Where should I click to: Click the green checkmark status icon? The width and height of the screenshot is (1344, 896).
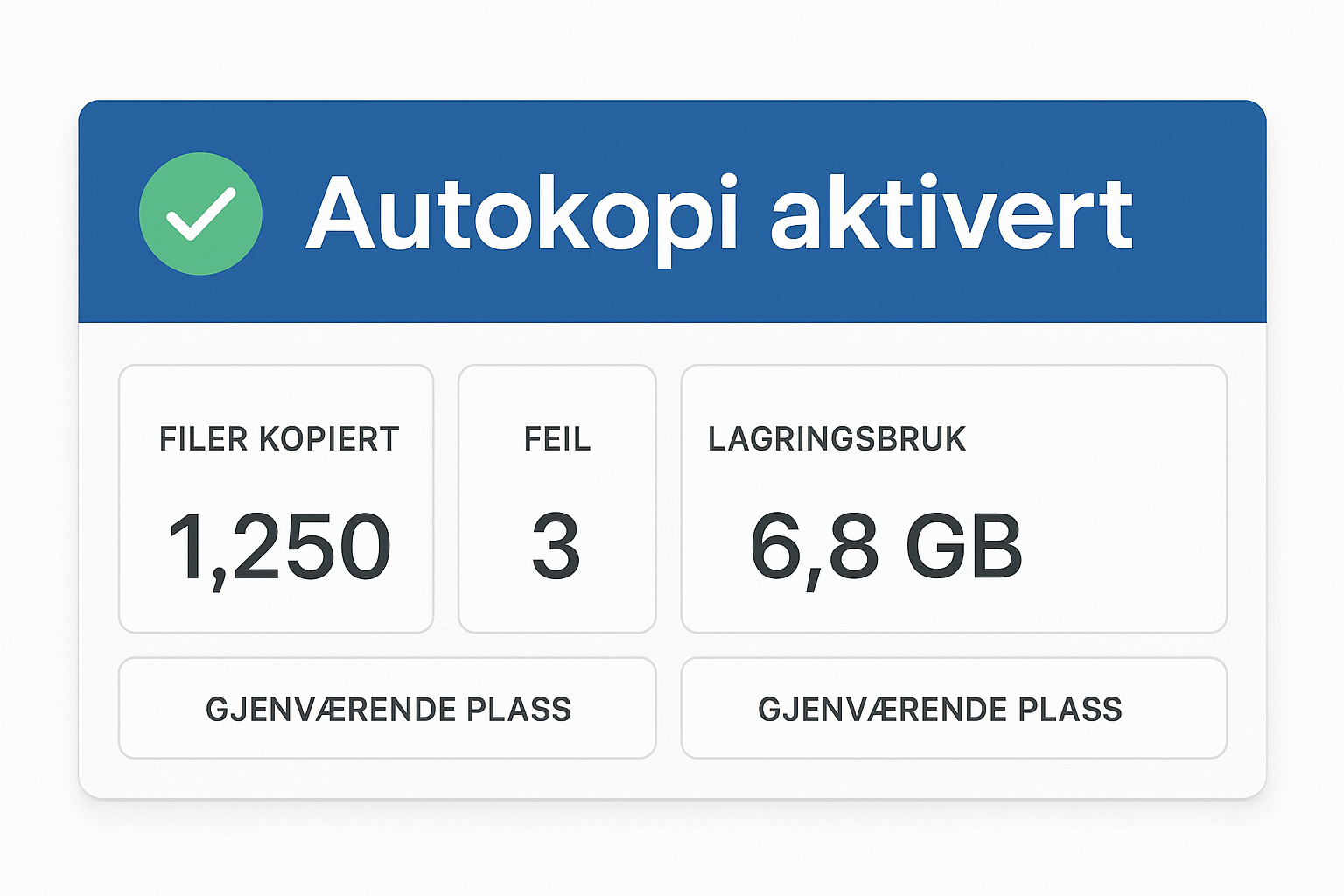coord(200,213)
